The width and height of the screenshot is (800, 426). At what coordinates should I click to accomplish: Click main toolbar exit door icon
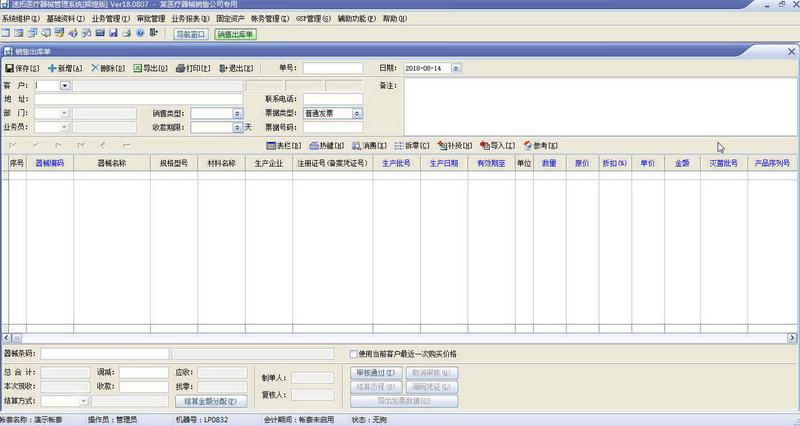click(x=154, y=33)
